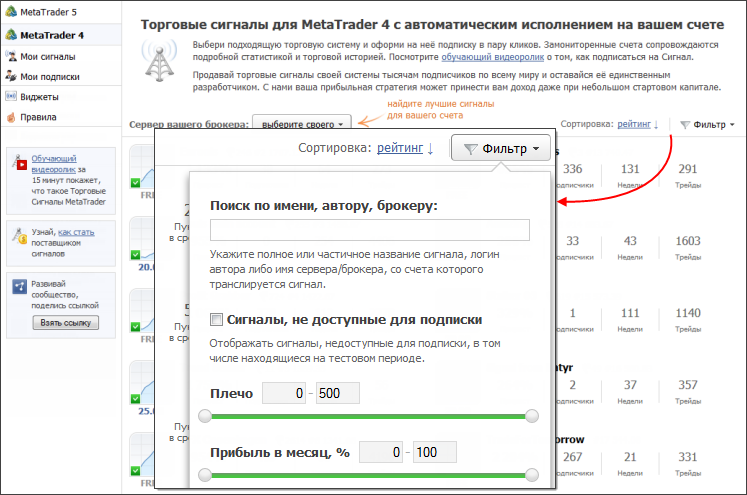747x495 pixels.
Task: Click right handle of Прибыль в месяц slider
Action: pyautogui.click(x=532, y=475)
